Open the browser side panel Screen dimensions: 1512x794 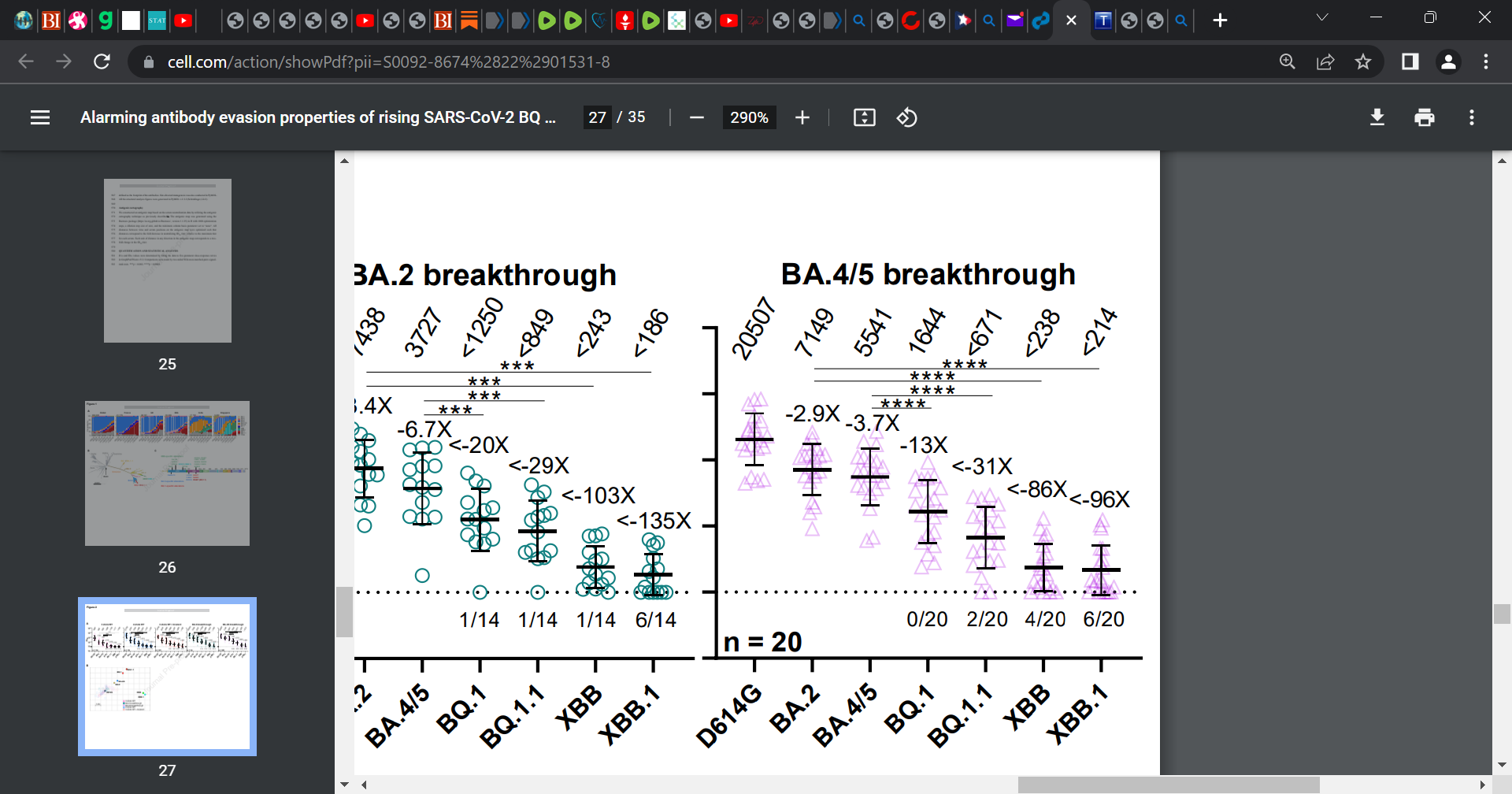[x=1410, y=61]
